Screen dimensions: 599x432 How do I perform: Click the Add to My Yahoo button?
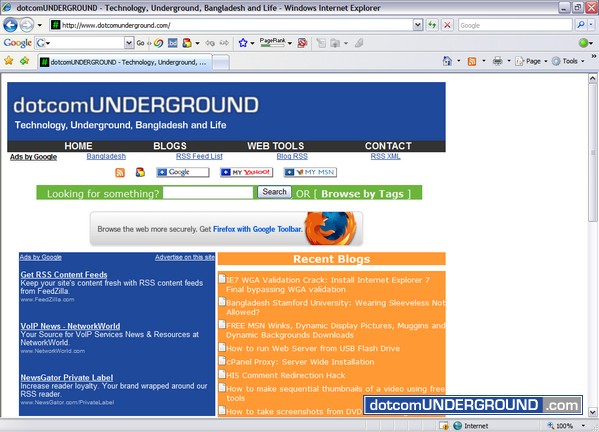coord(246,173)
